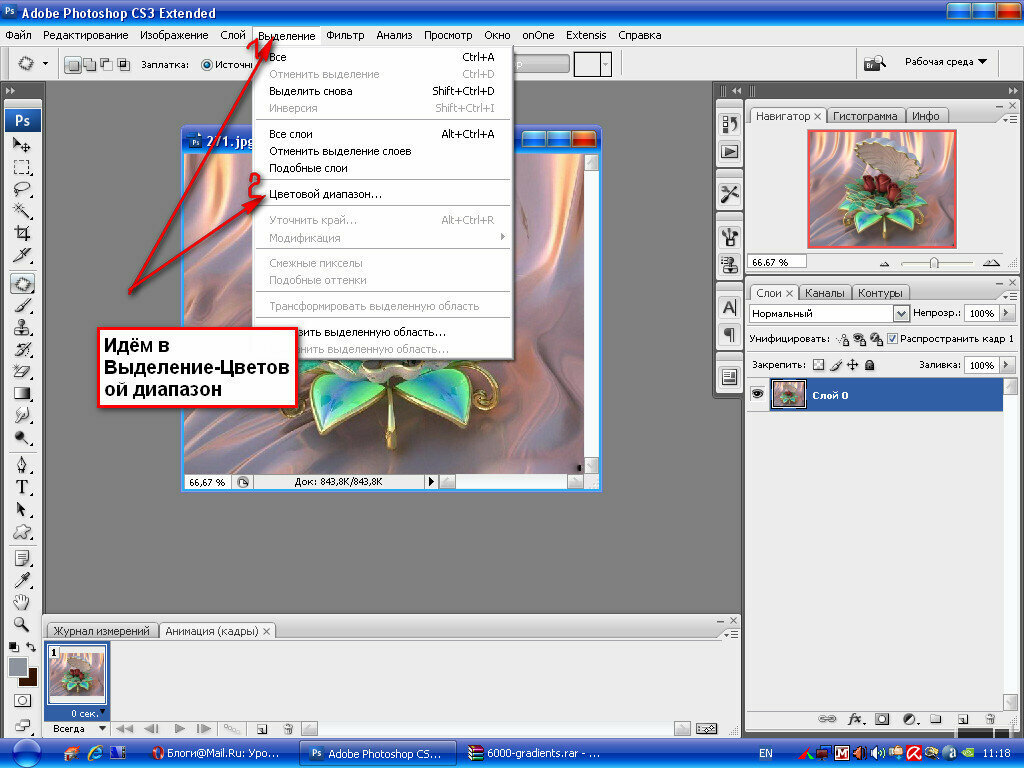Screen dimensions: 1024x768
Task: Select the Gradient tool
Action: tap(22, 393)
